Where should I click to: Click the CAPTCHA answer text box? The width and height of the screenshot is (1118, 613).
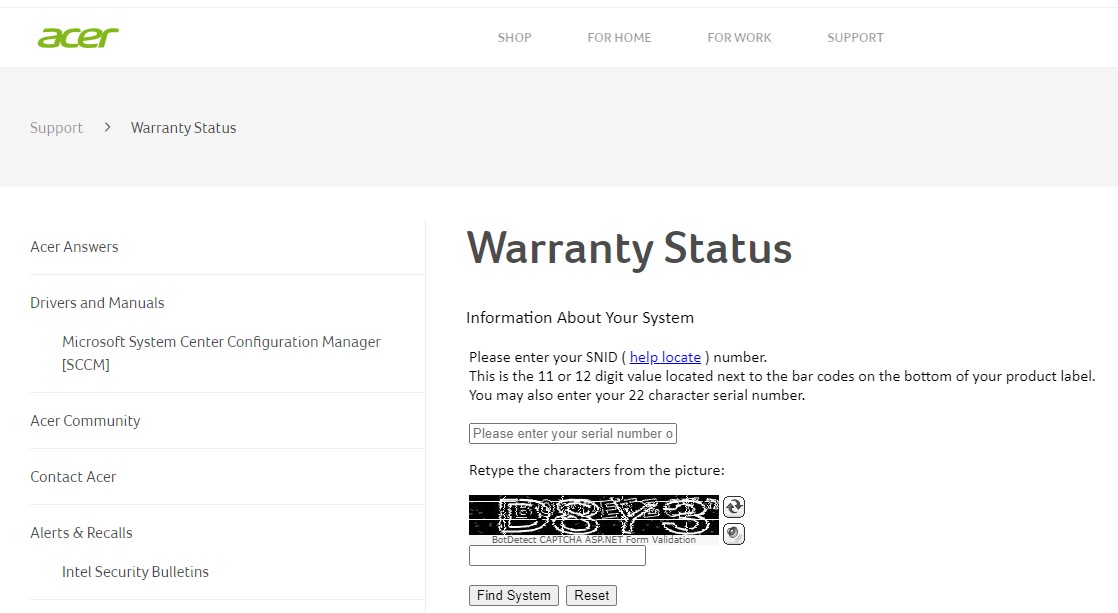click(557, 556)
